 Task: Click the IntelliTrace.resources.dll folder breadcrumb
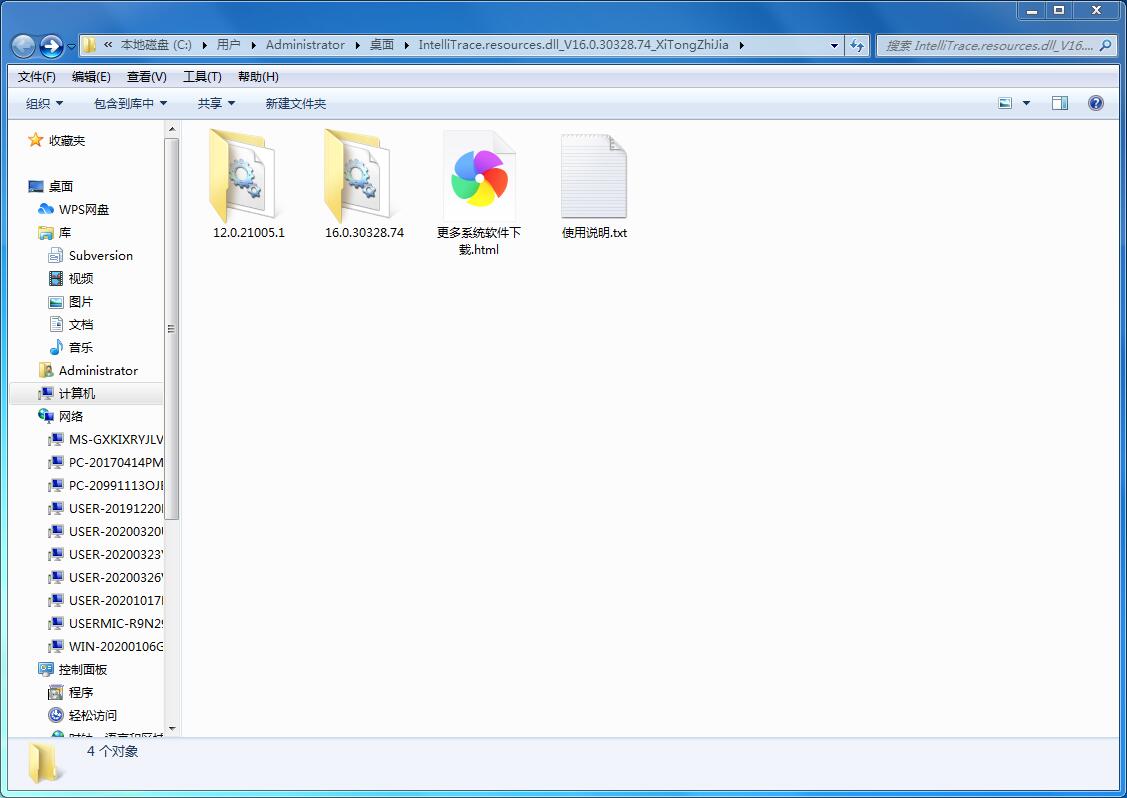574,45
